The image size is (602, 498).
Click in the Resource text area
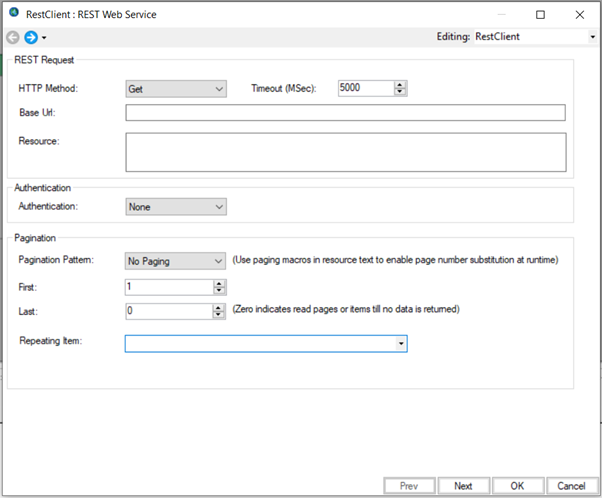pyautogui.click(x=345, y=153)
